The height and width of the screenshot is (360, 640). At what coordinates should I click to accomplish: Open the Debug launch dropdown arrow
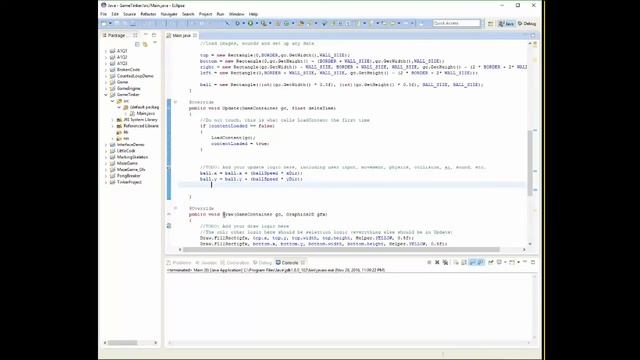243,23
